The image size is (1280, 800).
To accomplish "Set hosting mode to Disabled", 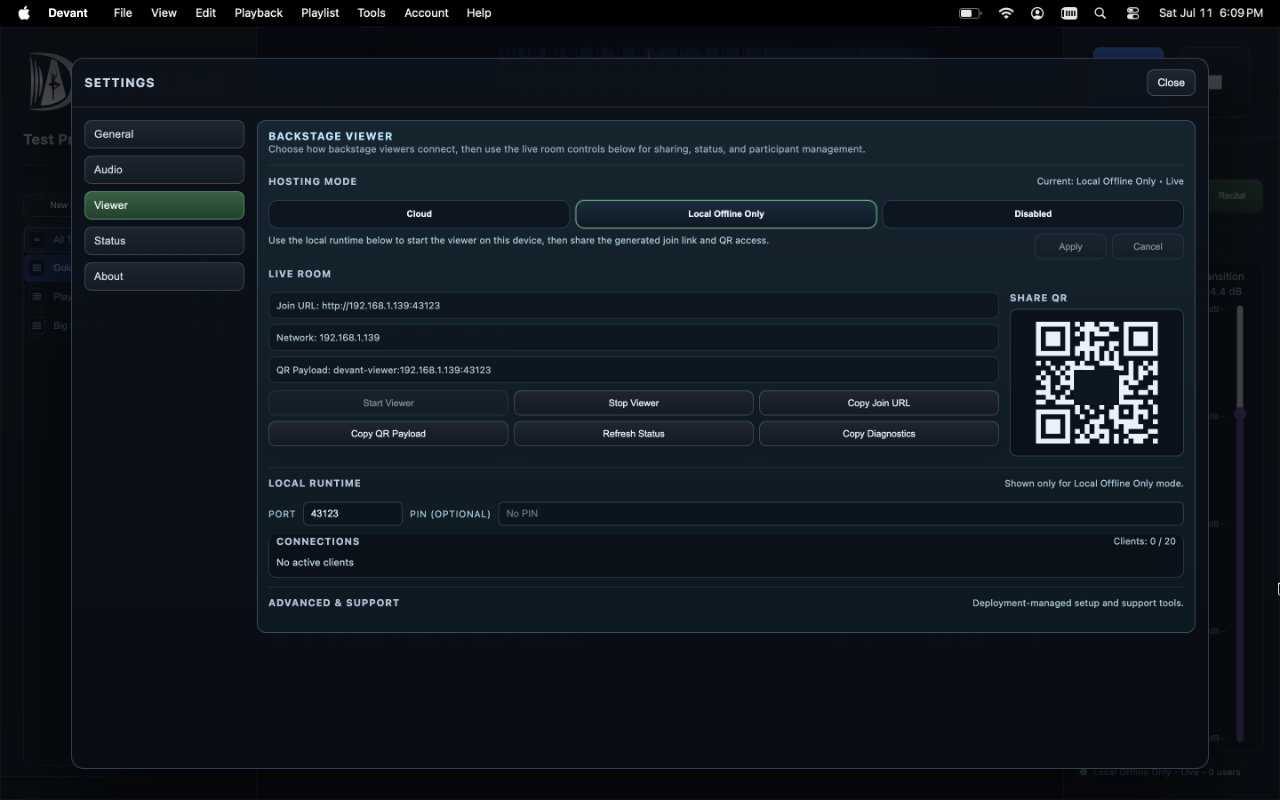I will 1033,214.
